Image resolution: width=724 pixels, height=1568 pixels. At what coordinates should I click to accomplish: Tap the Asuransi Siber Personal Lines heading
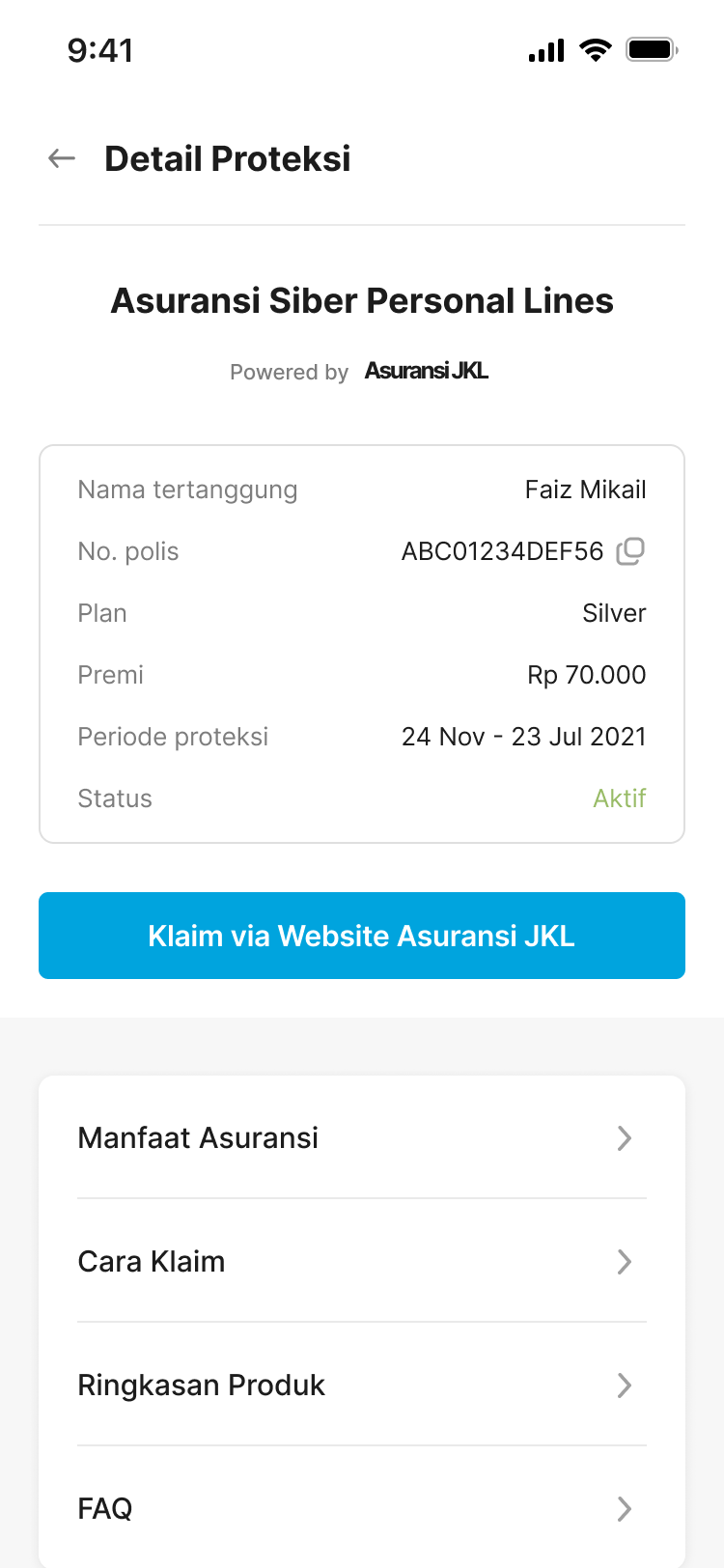point(362,301)
